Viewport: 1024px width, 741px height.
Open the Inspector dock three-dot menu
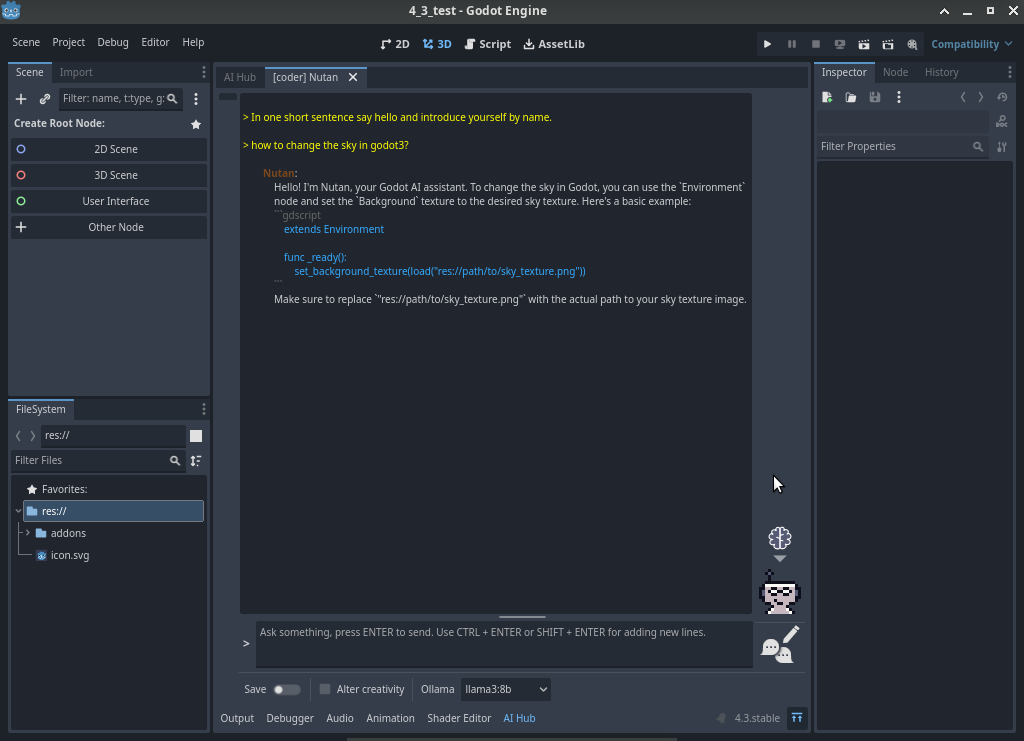(1009, 72)
